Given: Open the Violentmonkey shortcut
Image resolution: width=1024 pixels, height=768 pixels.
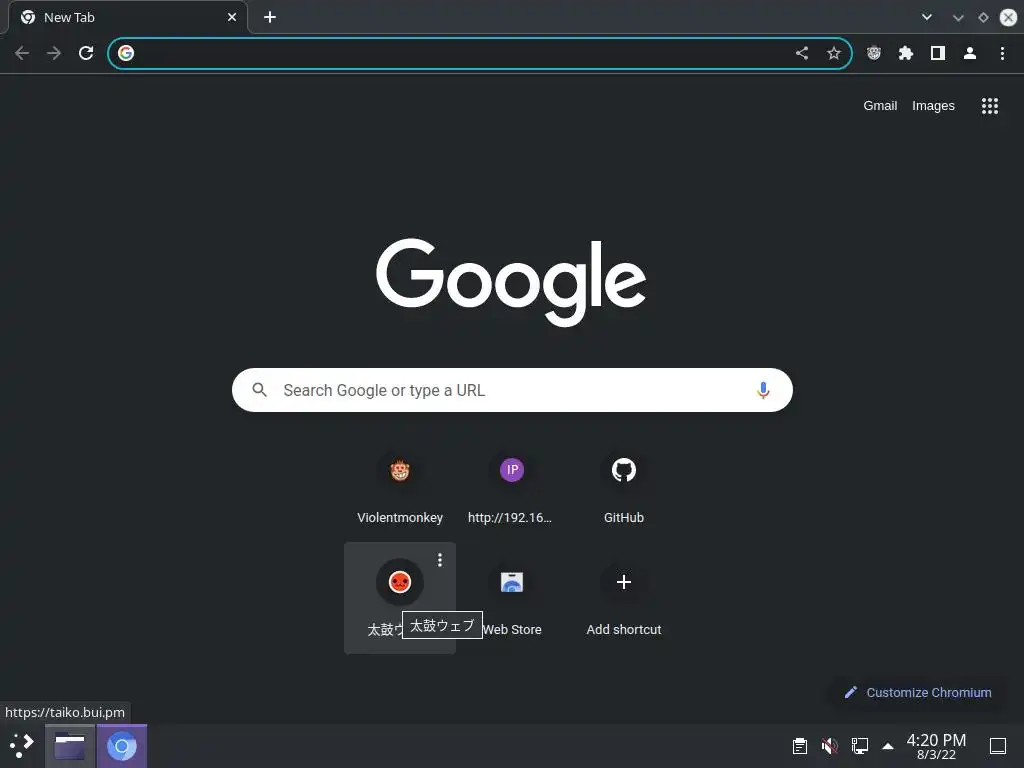Looking at the screenshot, I should (400, 486).
